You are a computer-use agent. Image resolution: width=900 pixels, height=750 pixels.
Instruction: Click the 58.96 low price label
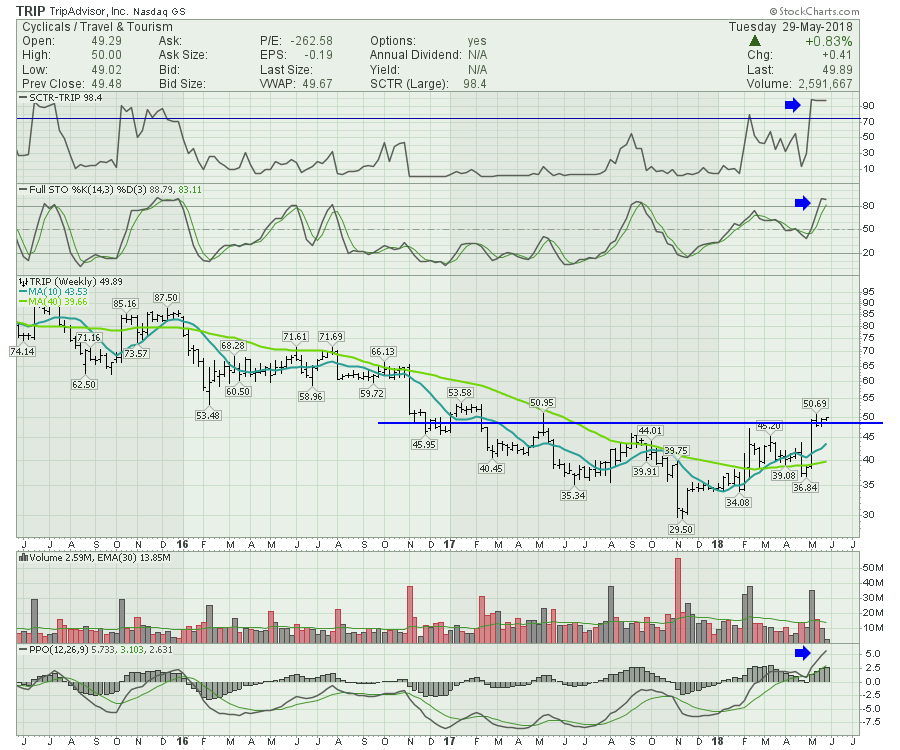[311, 397]
